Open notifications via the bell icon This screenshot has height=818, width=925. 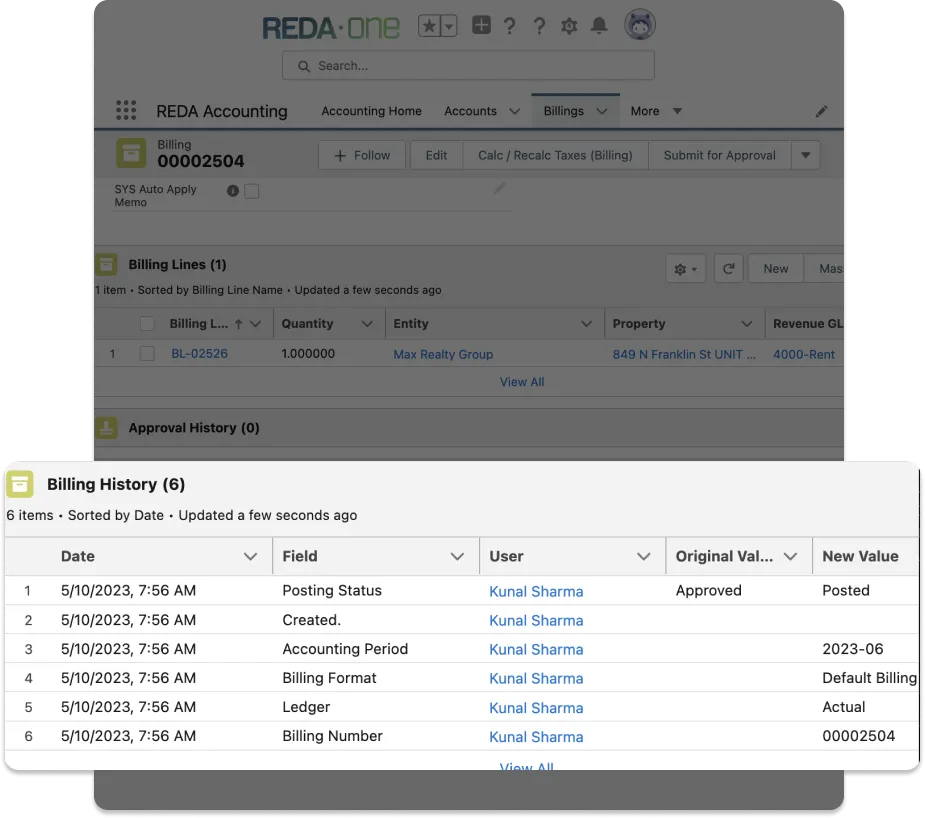(599, 26)
